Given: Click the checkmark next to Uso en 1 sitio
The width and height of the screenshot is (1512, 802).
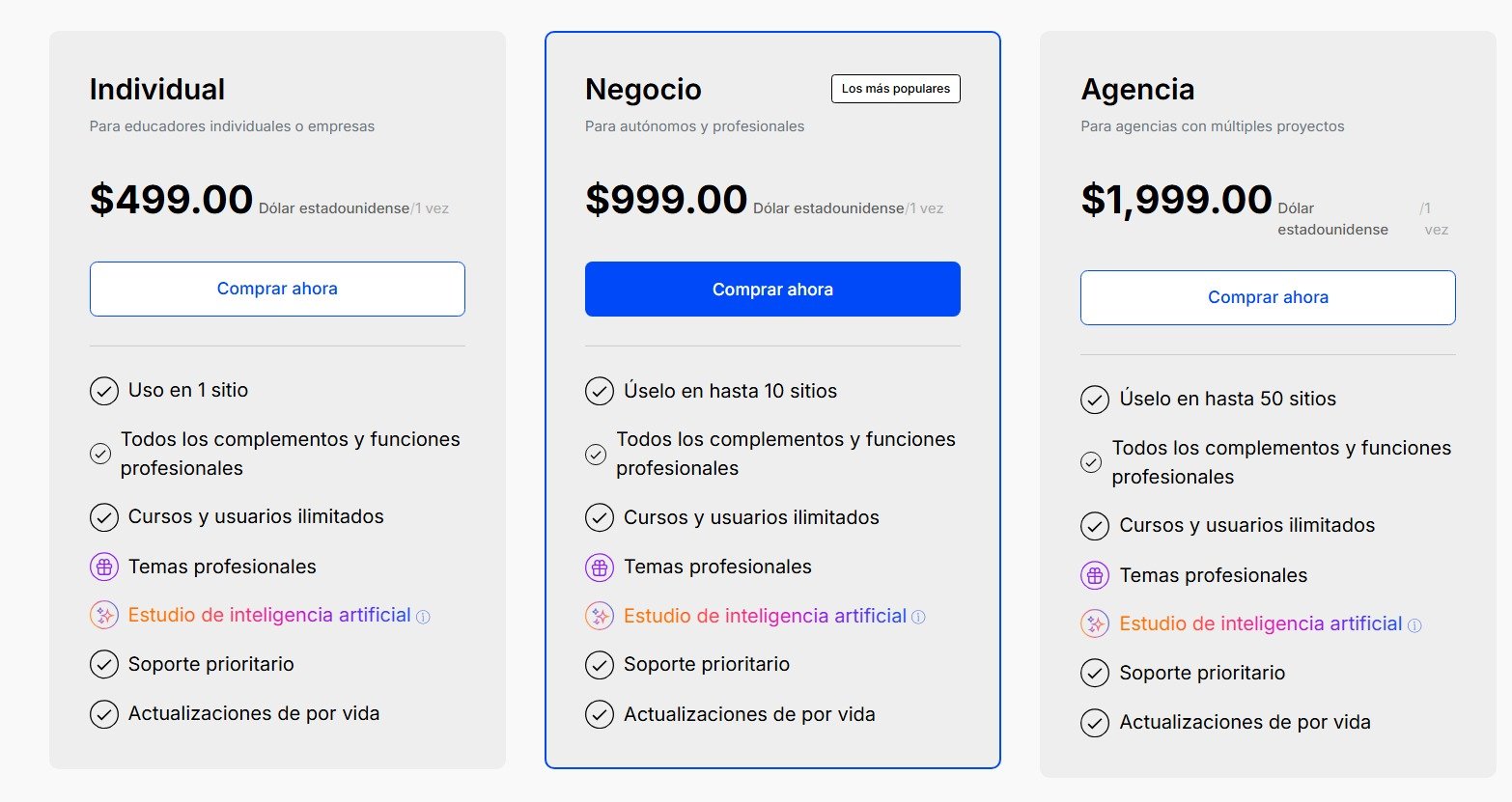Looking at the screenshot, I should pyautogui.click(x=104, y=391).
